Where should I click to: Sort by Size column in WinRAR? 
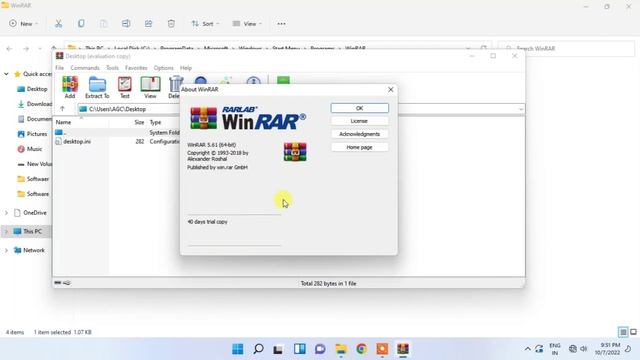[139, 122]
